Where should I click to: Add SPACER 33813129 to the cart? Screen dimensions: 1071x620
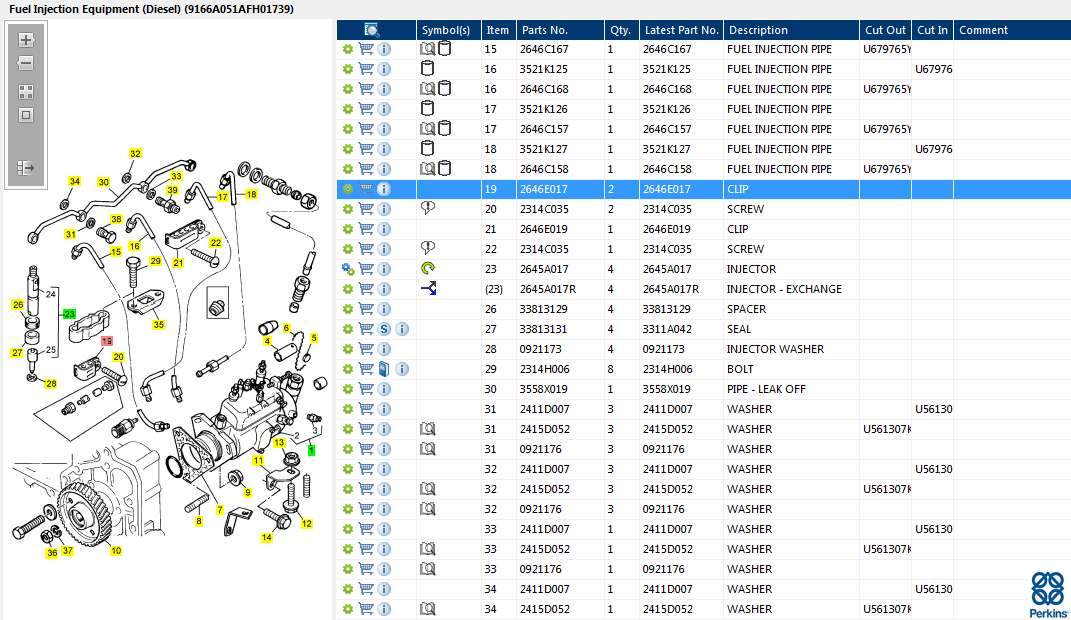click(x=366, y=309)
